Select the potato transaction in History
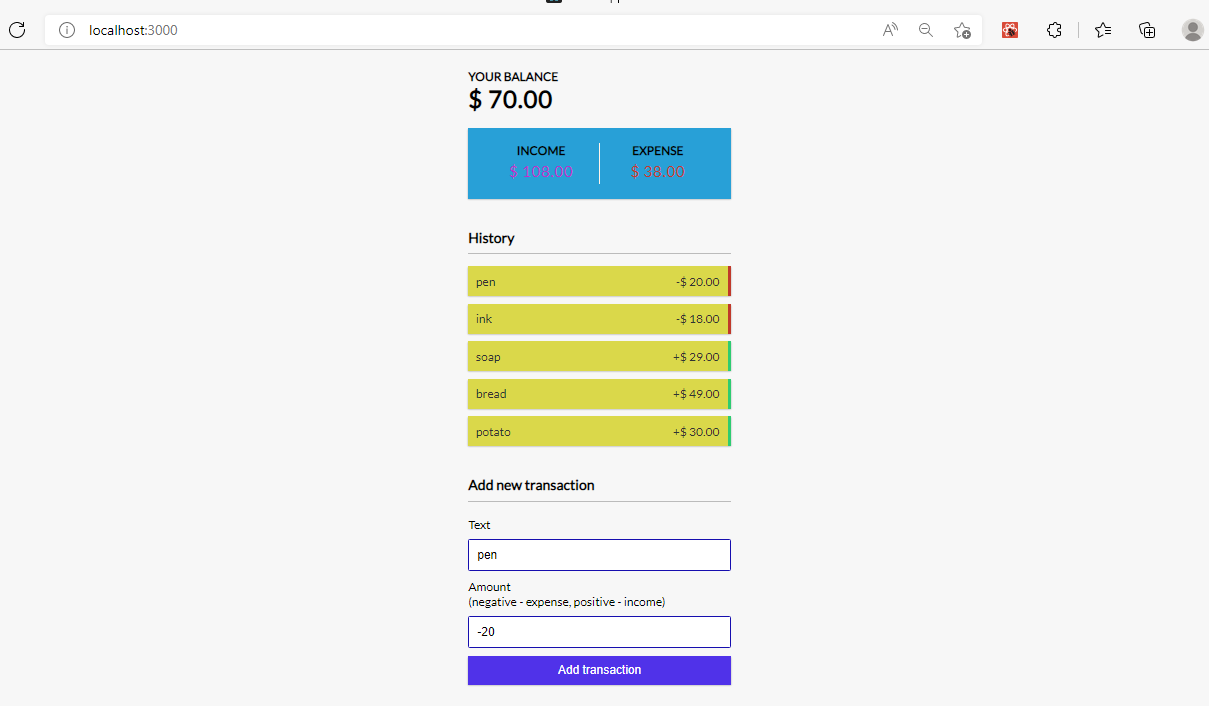1209x706 pixels. tap(599, 431)
